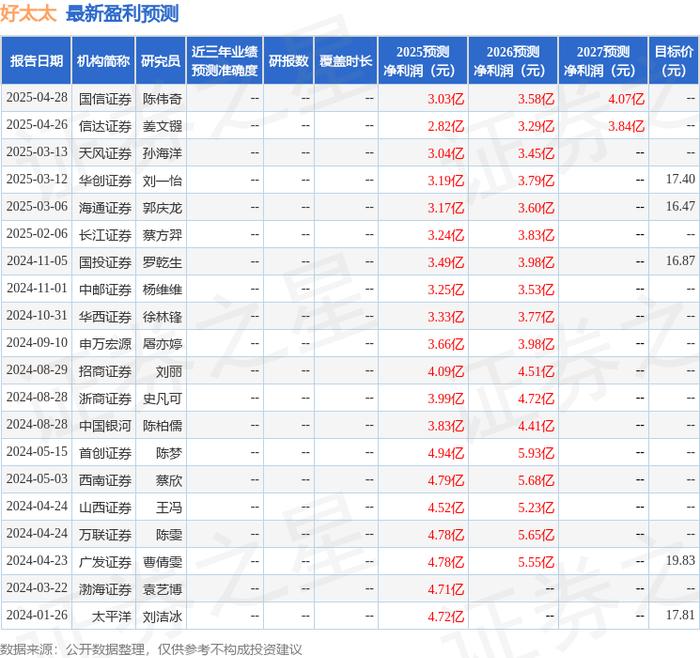Click target price 16.87
700x658 pixels.
[x=680, y=261]
